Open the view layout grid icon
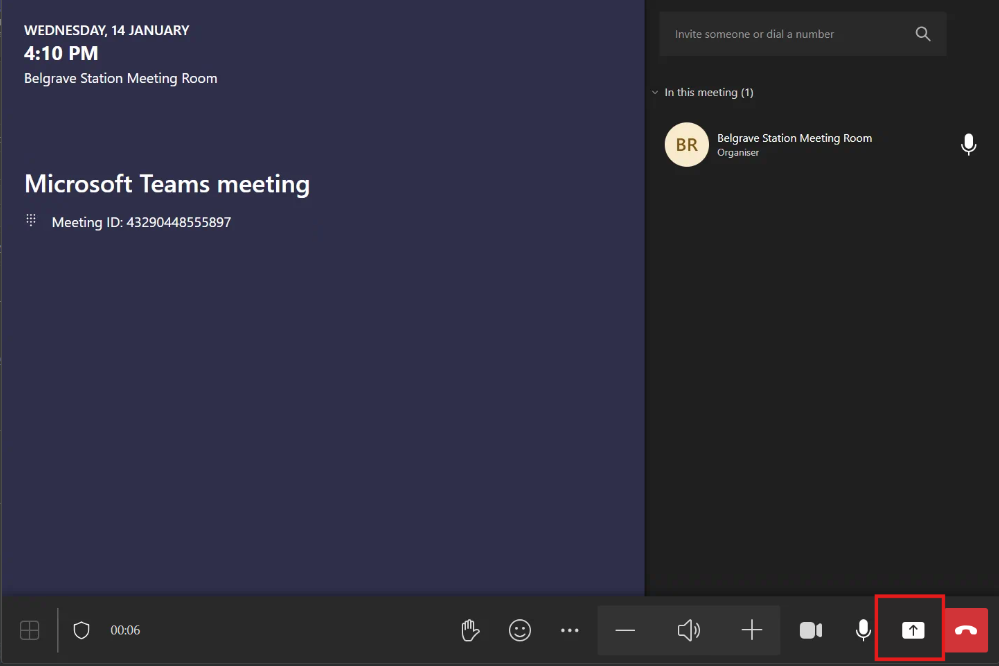Viewport: 999px width, 666px height. click(x=30, y=630)
